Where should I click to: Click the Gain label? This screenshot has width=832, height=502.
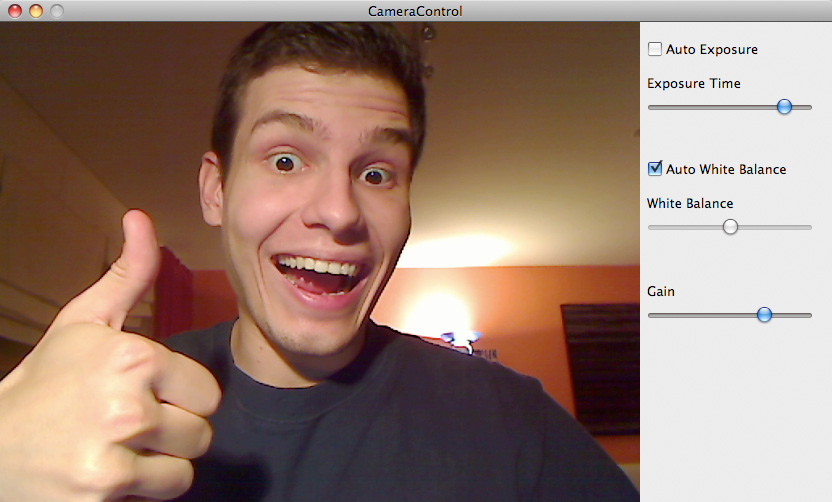tap(660, 291)
